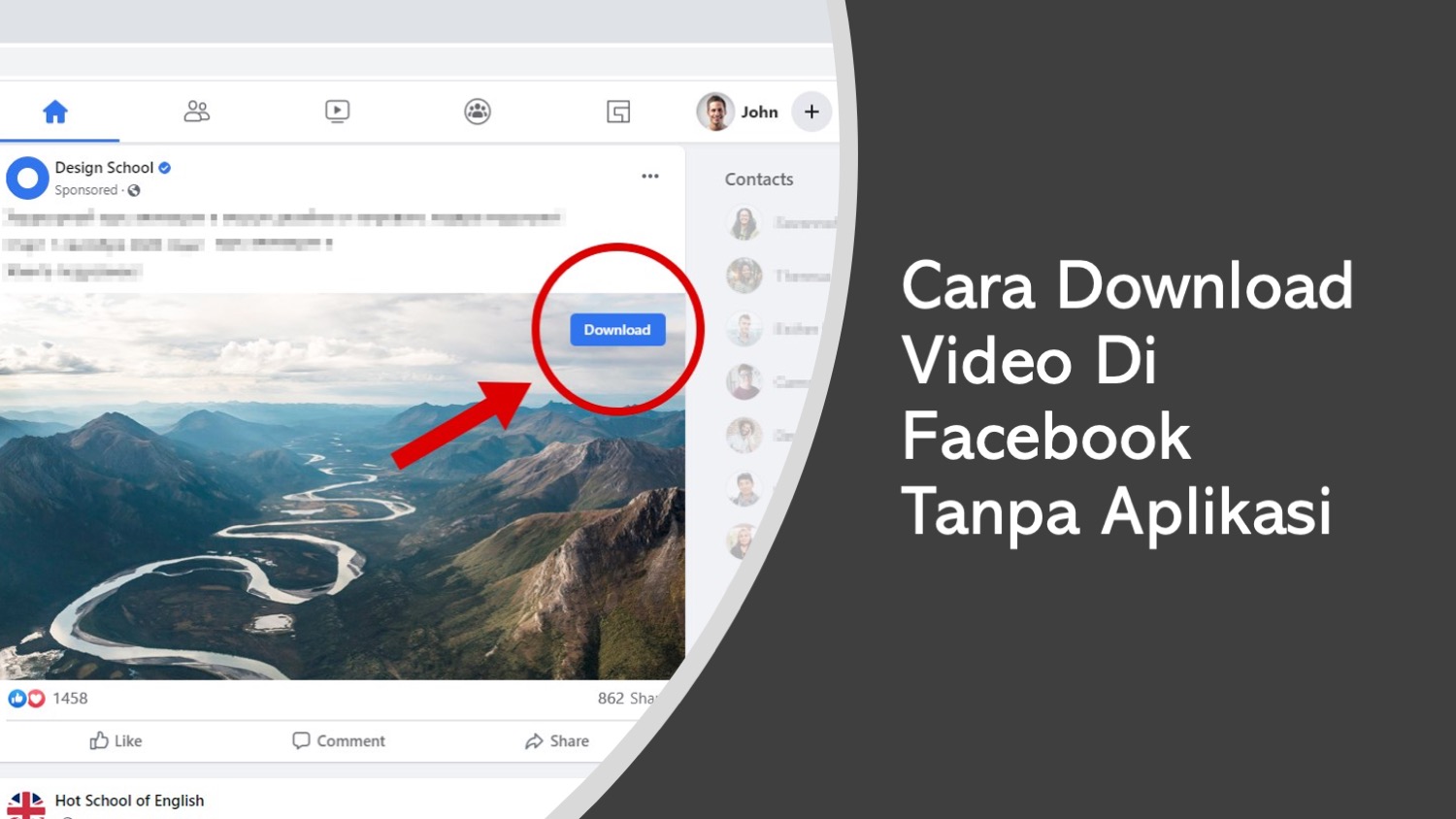View the 862 shares count
Image resolution: width=1456 pixels, height=819 pixels.
(627, 699)
